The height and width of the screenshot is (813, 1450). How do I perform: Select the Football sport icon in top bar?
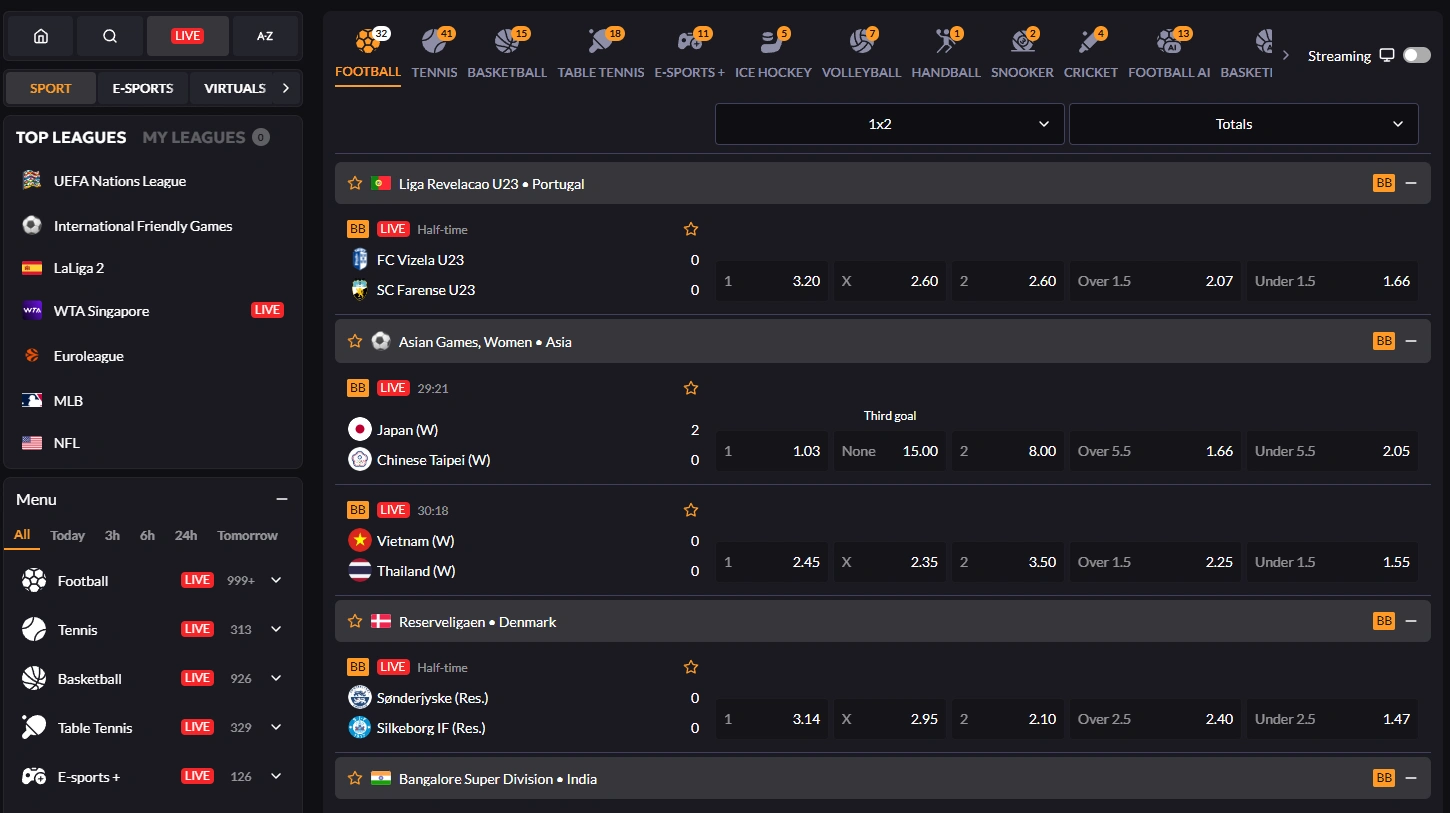click(x=368, y=41)
